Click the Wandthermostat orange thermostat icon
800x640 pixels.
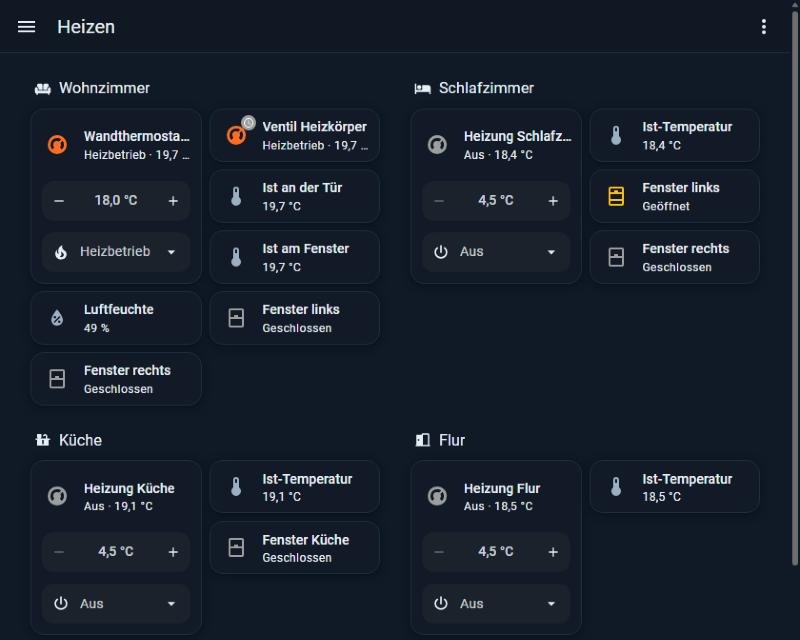58,144
